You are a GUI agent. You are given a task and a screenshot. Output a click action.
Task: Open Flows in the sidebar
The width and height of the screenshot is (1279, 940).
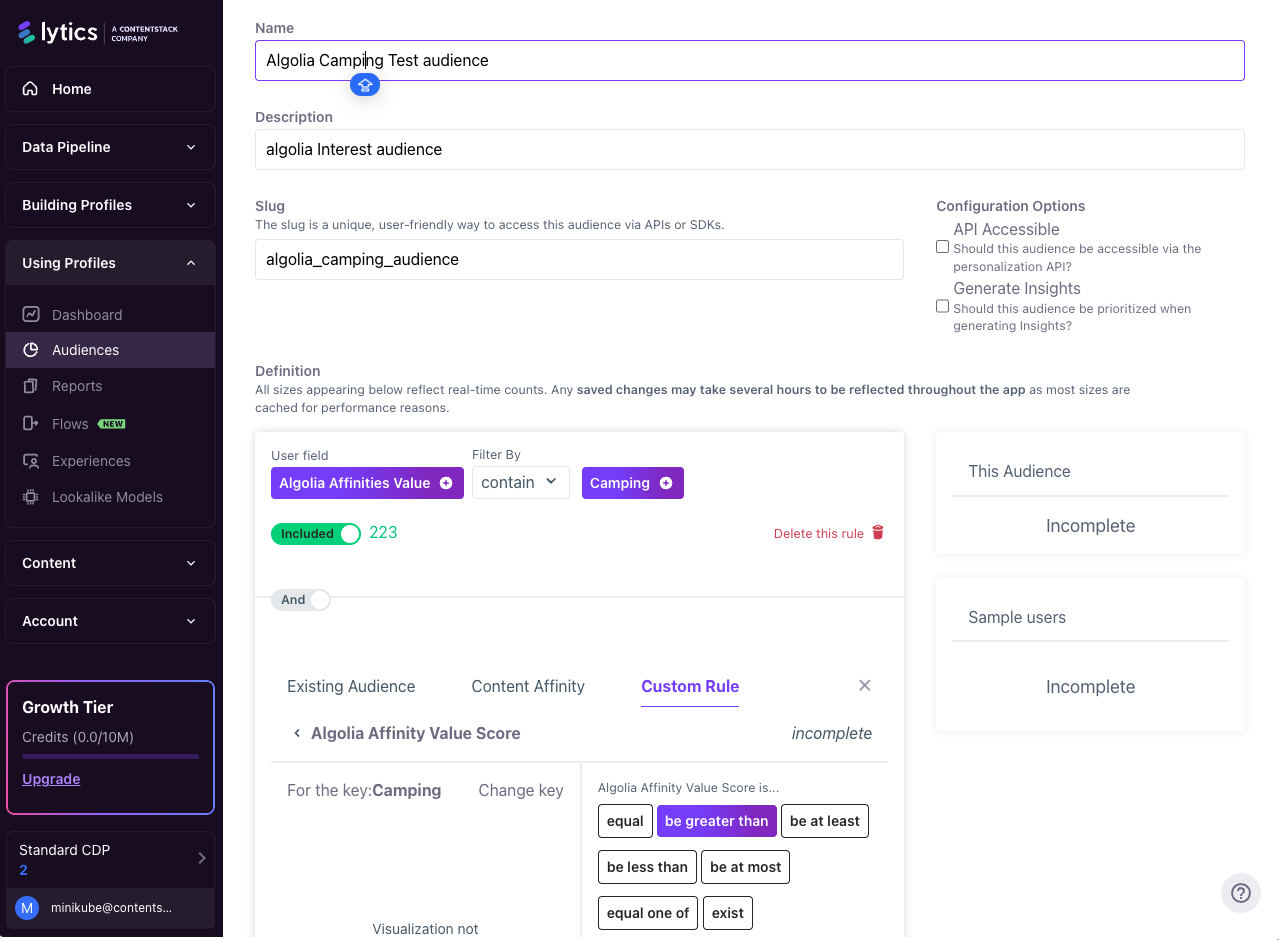tap(110, 424)
